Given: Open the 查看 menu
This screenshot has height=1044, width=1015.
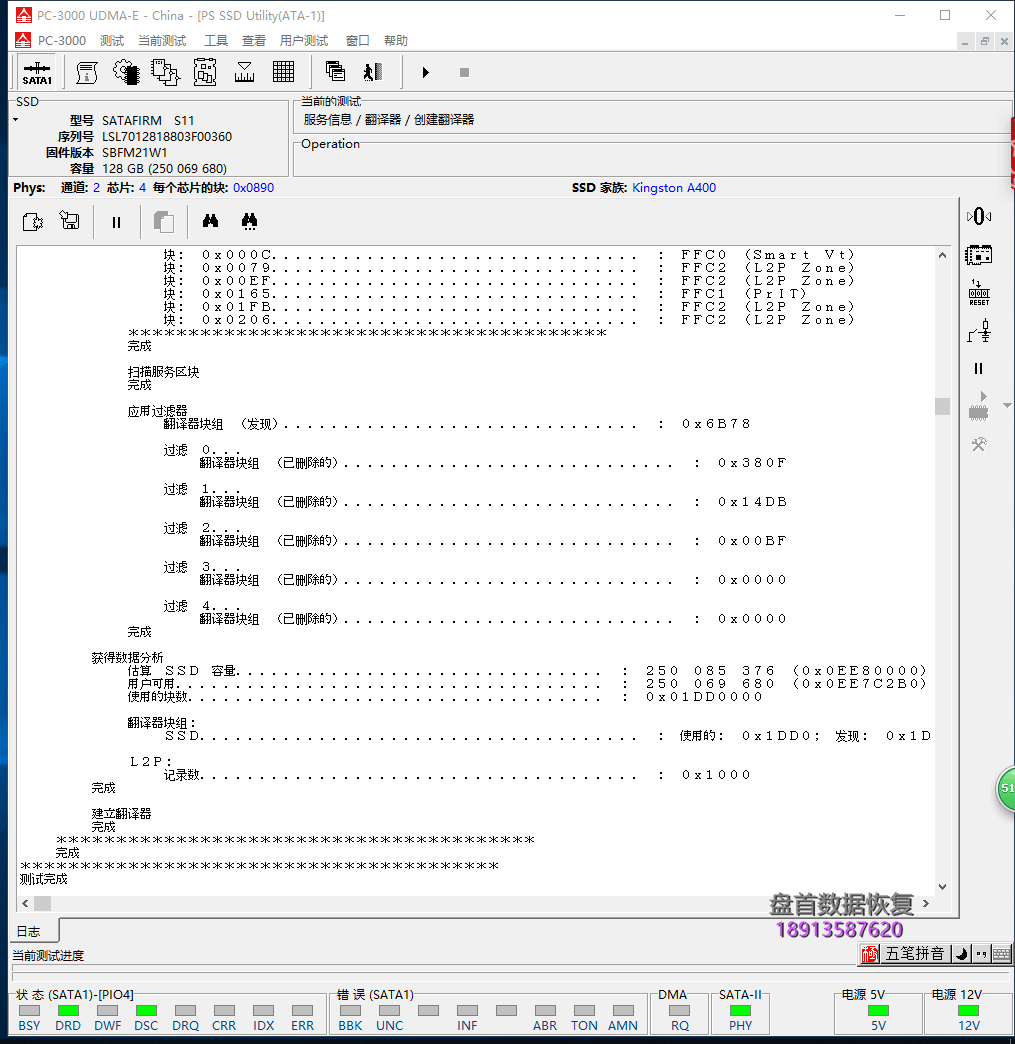Looking at the screenshot, I should 254,41.
